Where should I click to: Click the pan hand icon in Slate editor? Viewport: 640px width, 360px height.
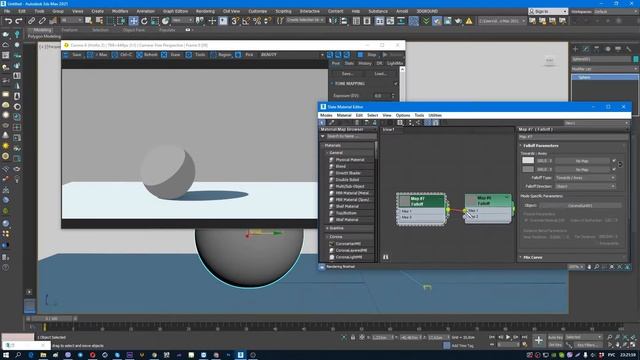click(x=589, y=267)
